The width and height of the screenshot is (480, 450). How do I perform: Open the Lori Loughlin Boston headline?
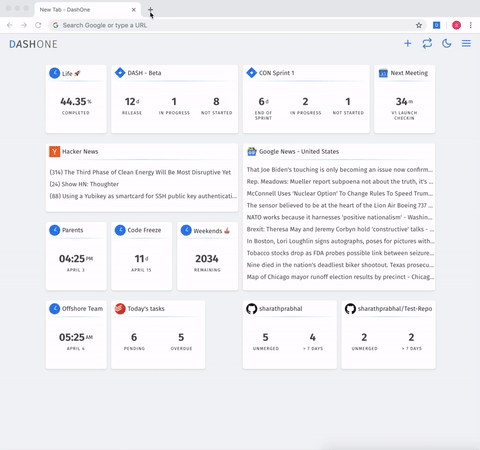[x=340, y=241]
